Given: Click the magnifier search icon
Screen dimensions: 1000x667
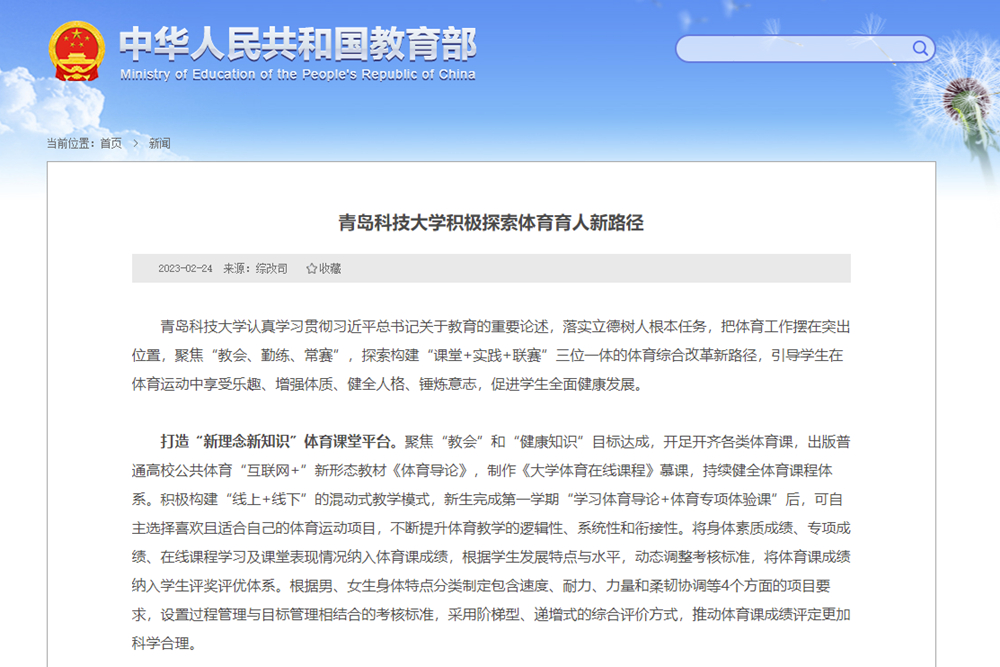Looking at the screenshot, I should point(920,48).
